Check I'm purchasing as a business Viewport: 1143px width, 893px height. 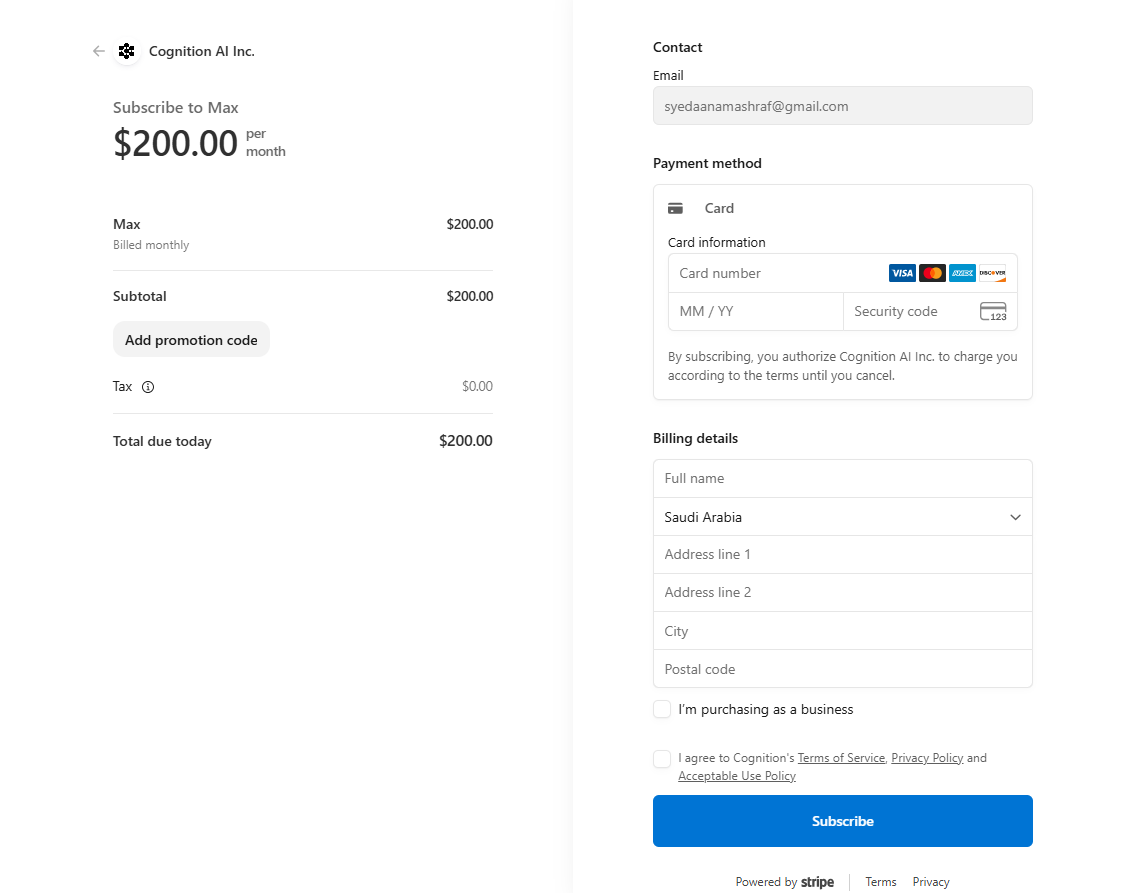click(662, 709)
